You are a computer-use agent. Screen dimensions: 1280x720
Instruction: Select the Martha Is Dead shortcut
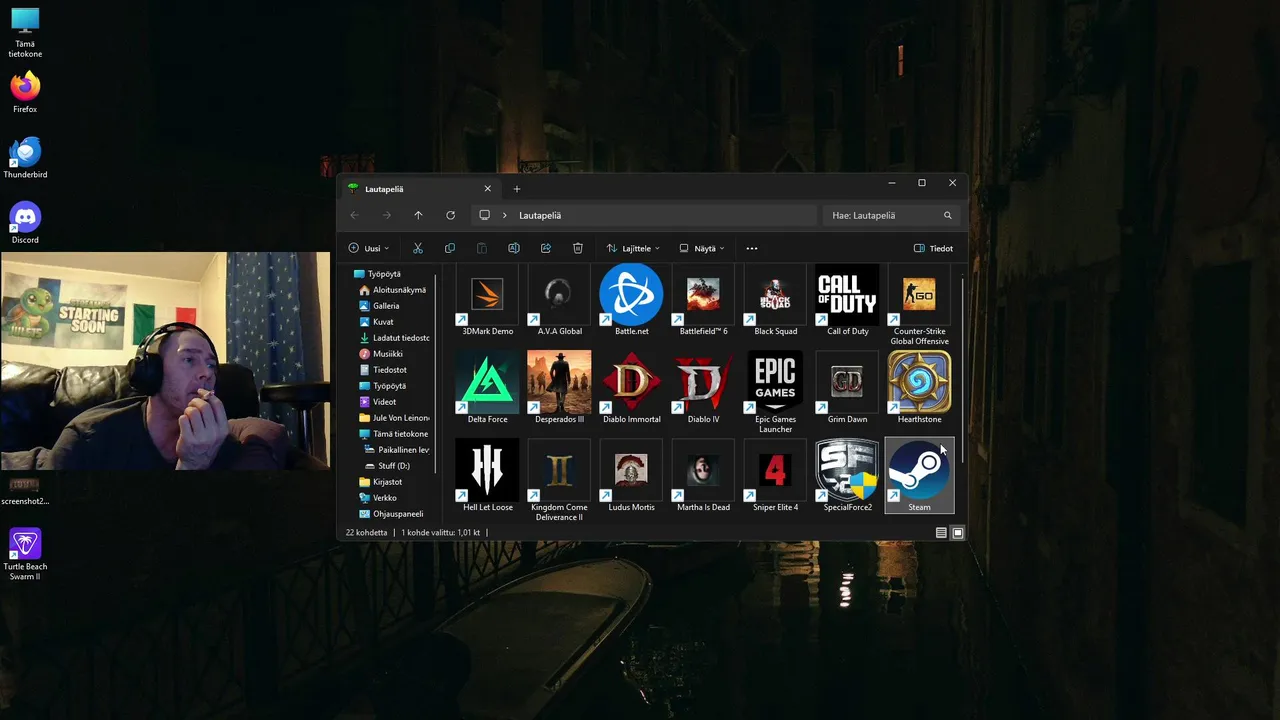tap(703, 476)
